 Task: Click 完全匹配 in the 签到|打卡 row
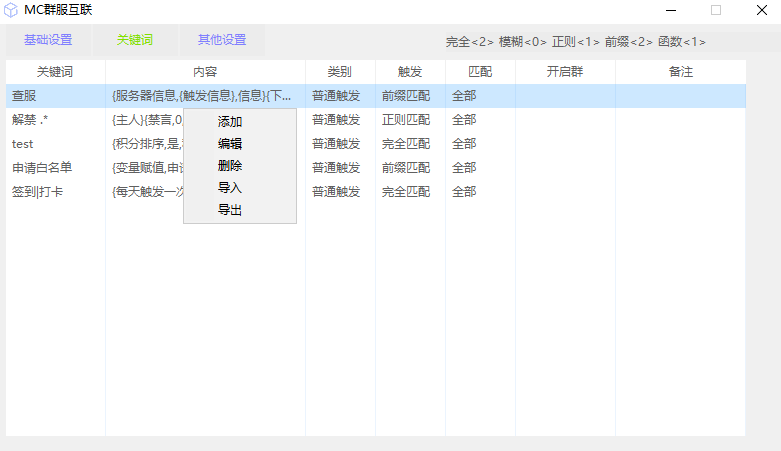coord(406,192)
